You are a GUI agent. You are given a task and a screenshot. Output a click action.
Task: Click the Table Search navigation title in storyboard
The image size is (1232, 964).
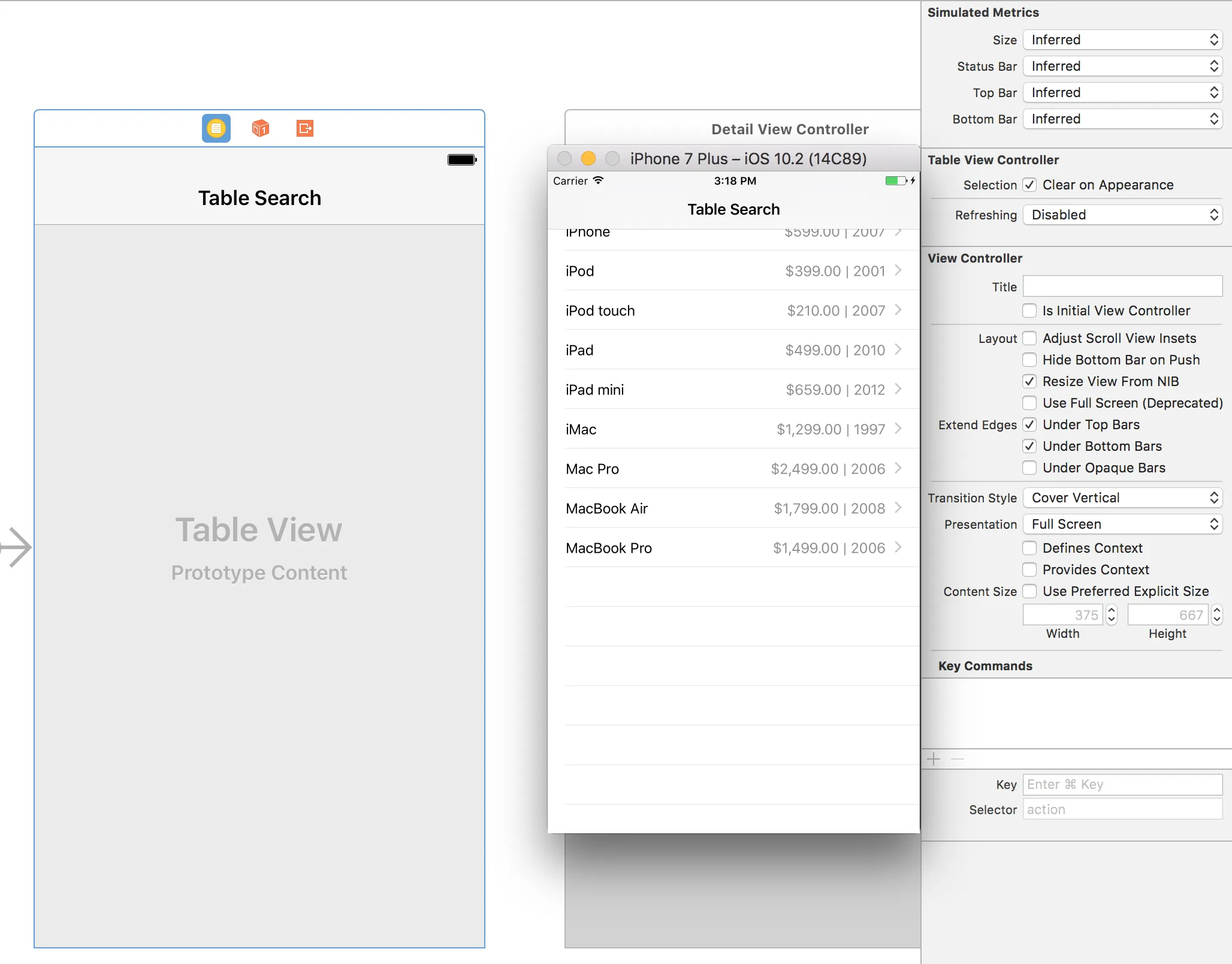pyautogui.click(x=259, y=198)
